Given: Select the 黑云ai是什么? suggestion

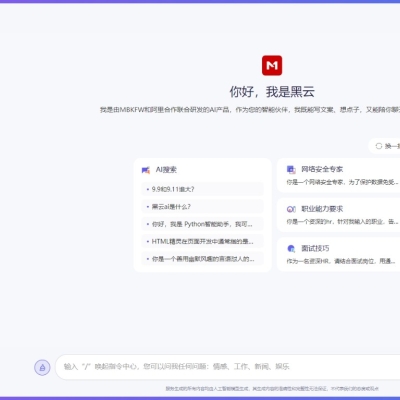Looking at the screenshot, I should [x=202, y=207].
